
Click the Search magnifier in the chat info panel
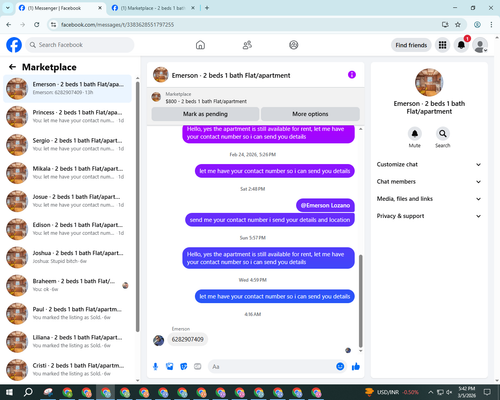443,134
